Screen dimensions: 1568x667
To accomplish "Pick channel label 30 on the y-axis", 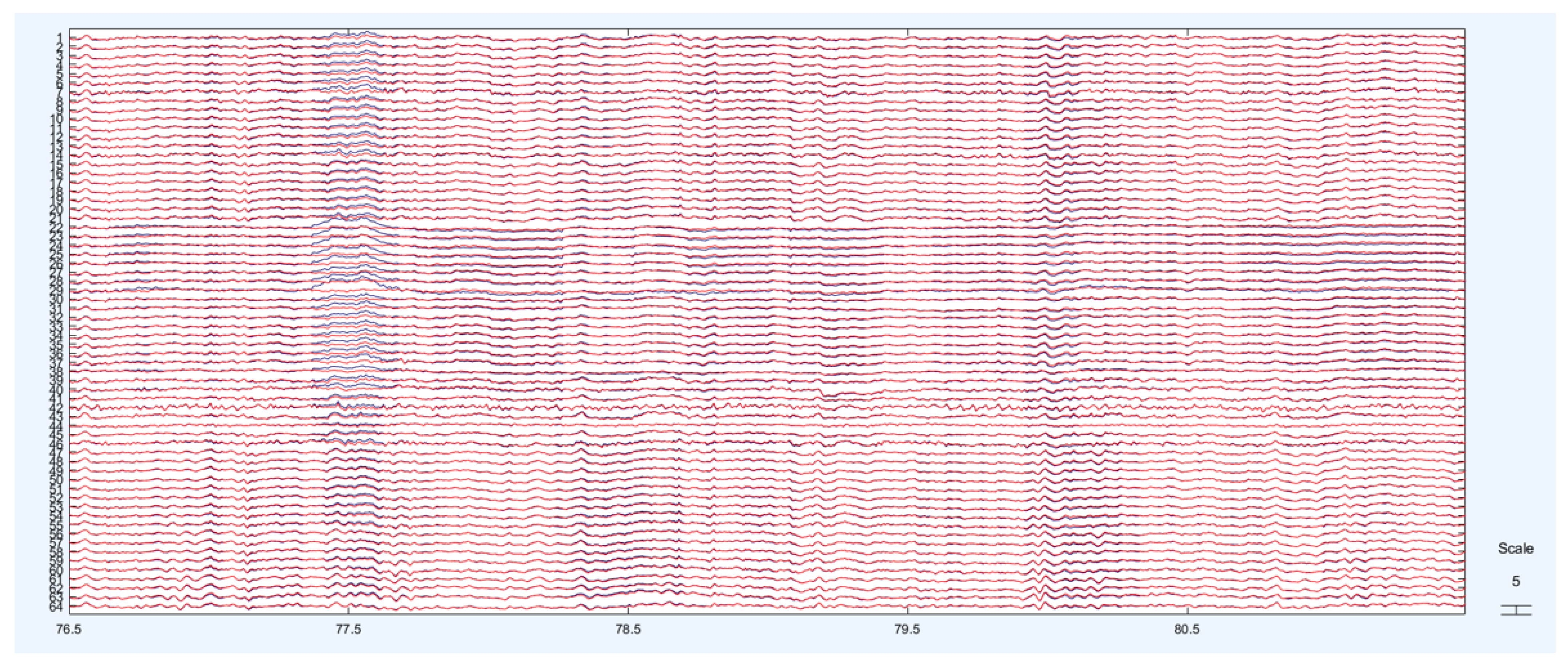I will [56, 299].
